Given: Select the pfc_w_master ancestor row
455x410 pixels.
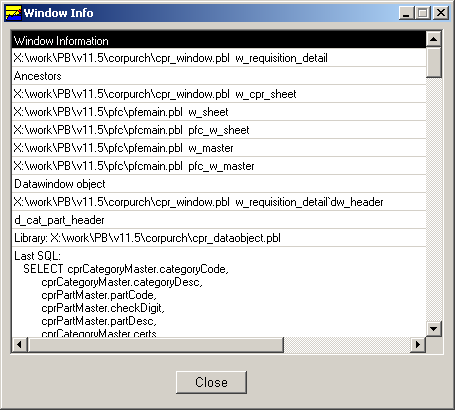Looking at the screenshot, I should coord(219,166).
